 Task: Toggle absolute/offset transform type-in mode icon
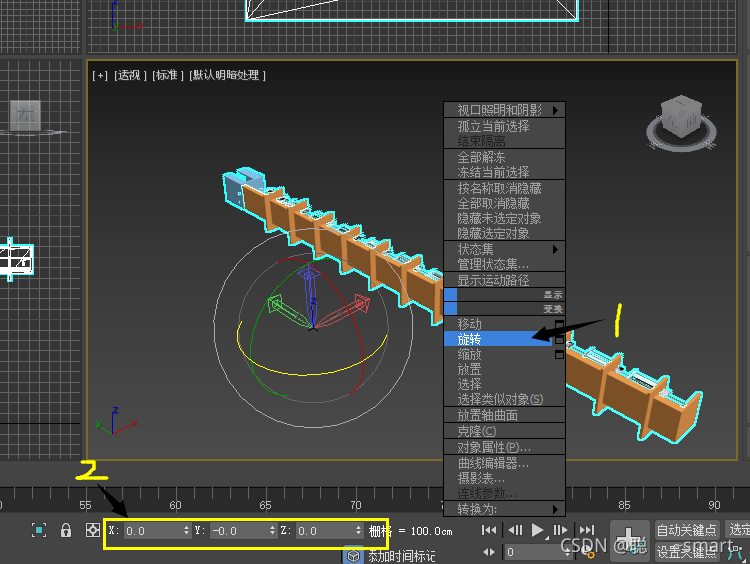[x=92, y=530]
